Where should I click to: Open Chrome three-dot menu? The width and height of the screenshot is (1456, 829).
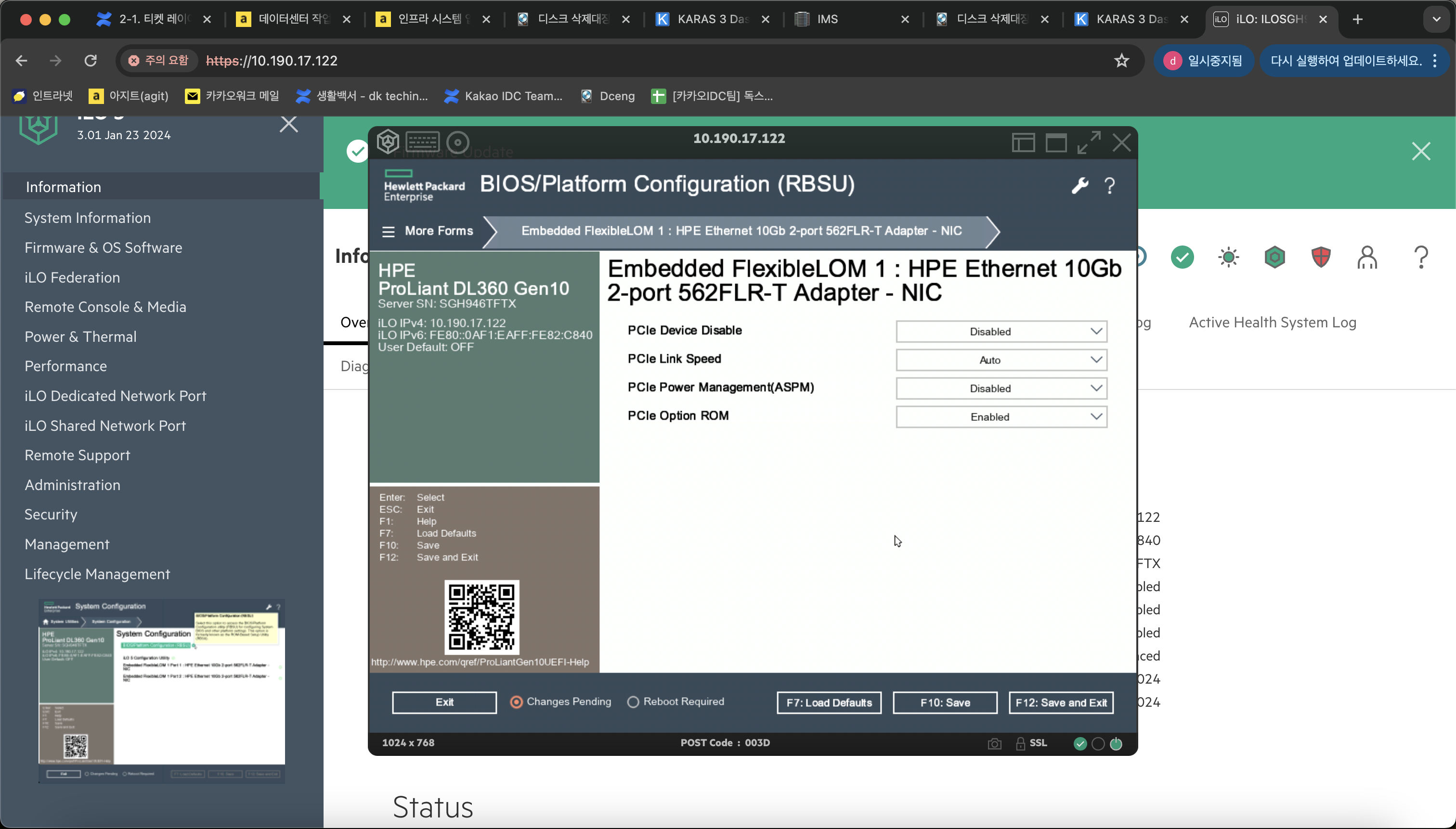pyautogui.click(x=1434, y=60)
